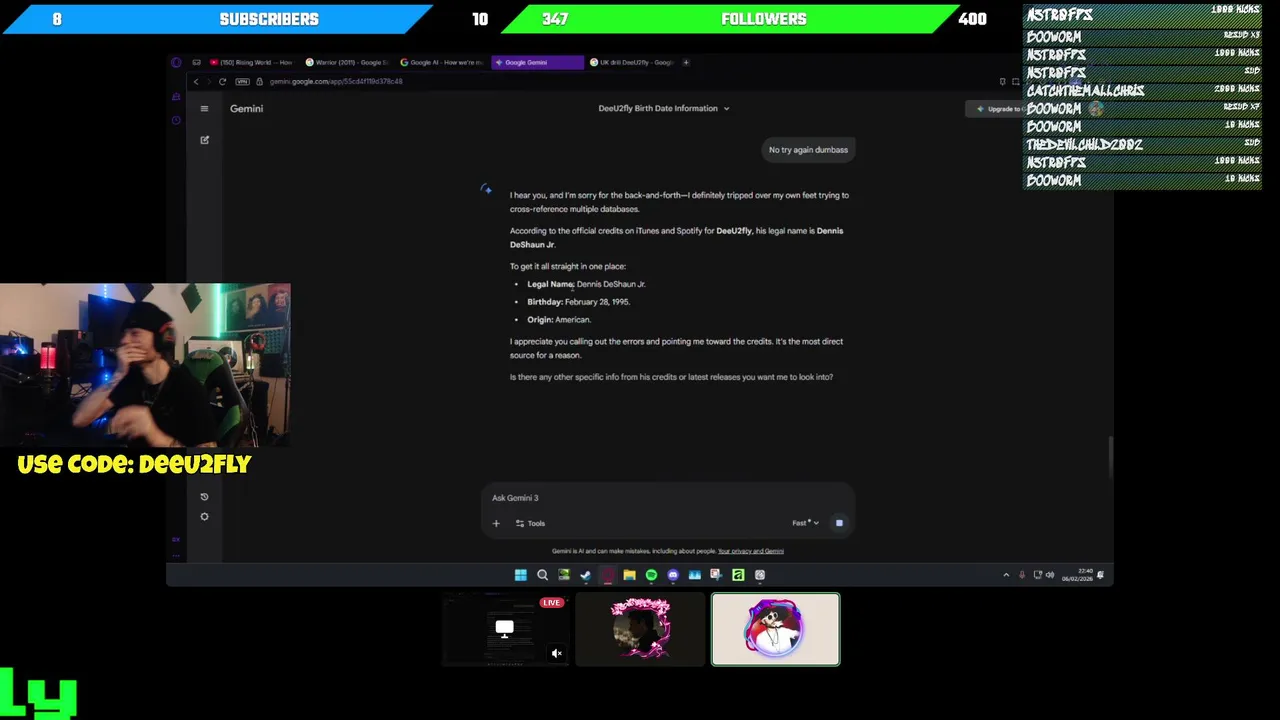
Task: Stop the response with the square stop button
Action: [839, 523]
